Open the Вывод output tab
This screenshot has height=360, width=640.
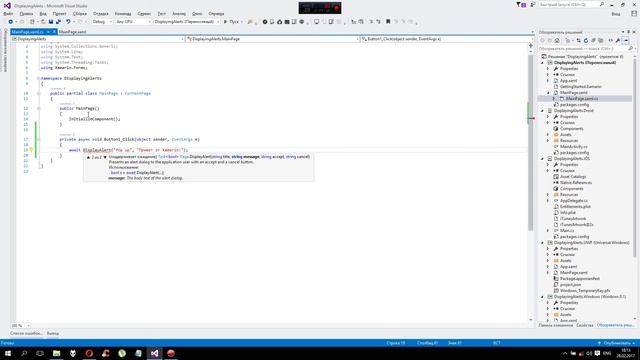coord(53,333)
